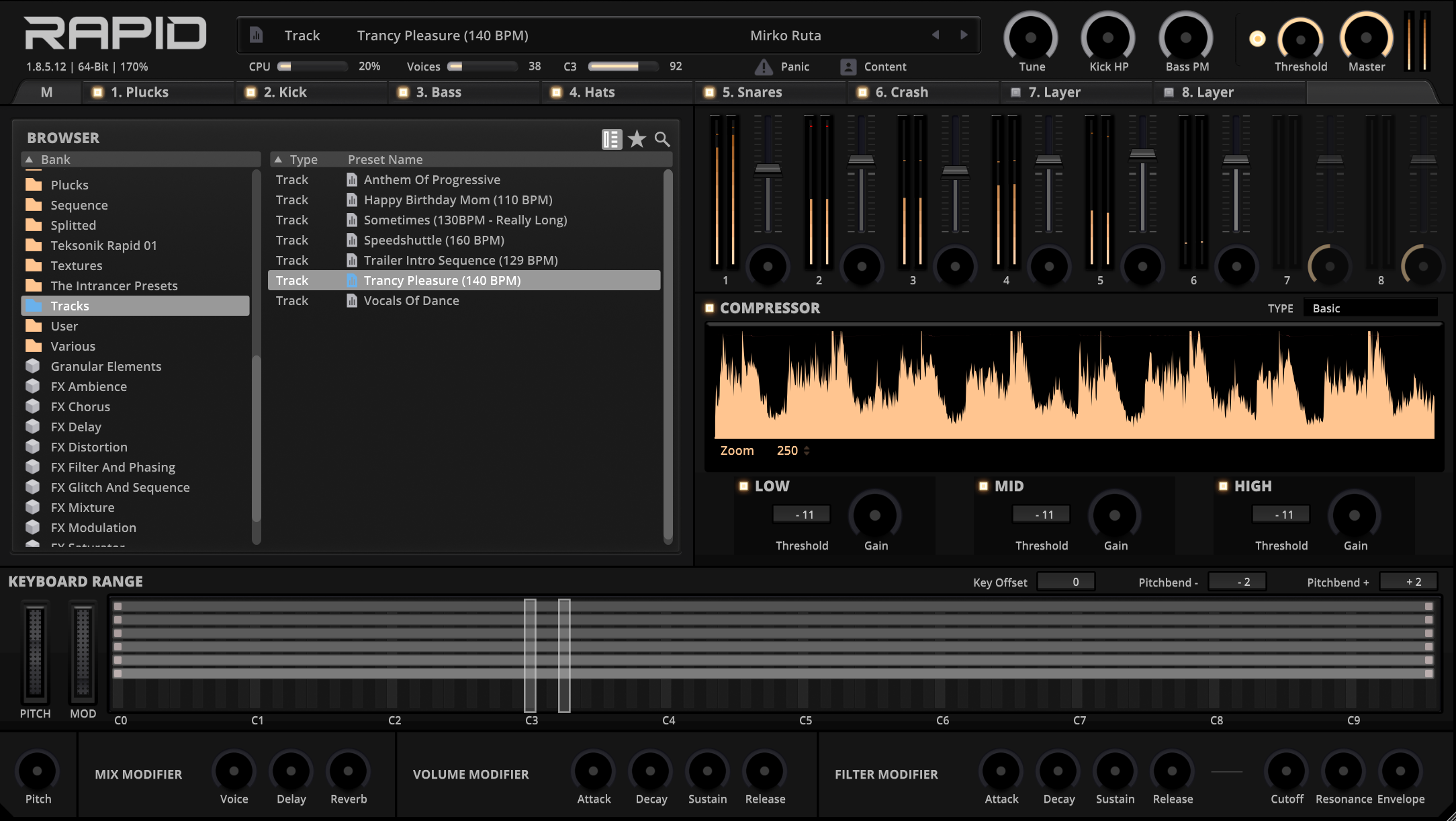1456x821 pixels.
Task: Click file icon of Vocals Of Dance
Action: click(x=352, y=300)
